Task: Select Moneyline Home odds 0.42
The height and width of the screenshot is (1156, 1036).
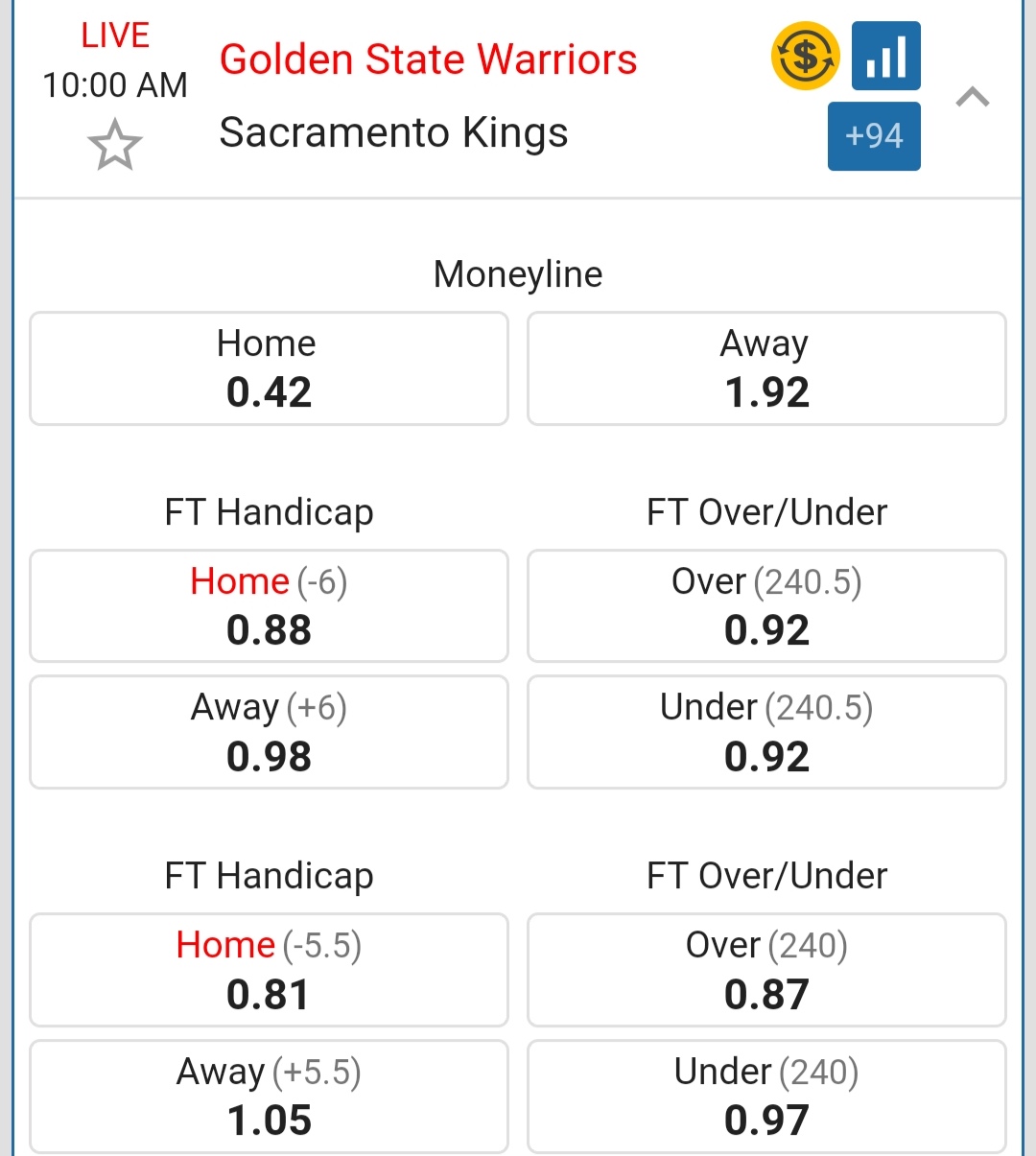Action: [269, 368]
